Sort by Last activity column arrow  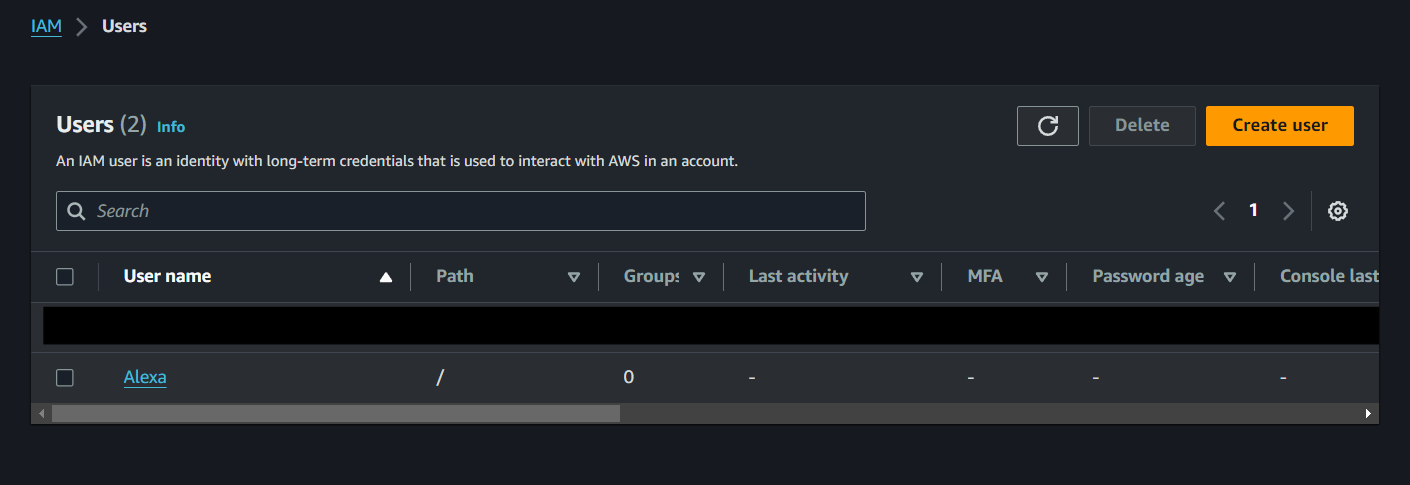pos(917,277)
